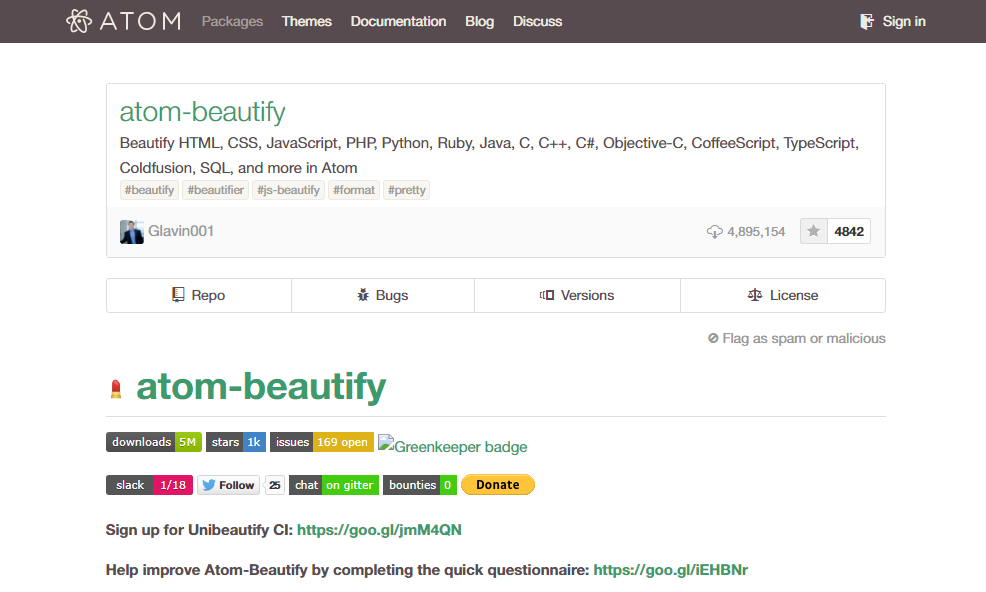Click the Bugs bug icon
Viewport: 986px width, 592px height.
(x=363, y=295)
